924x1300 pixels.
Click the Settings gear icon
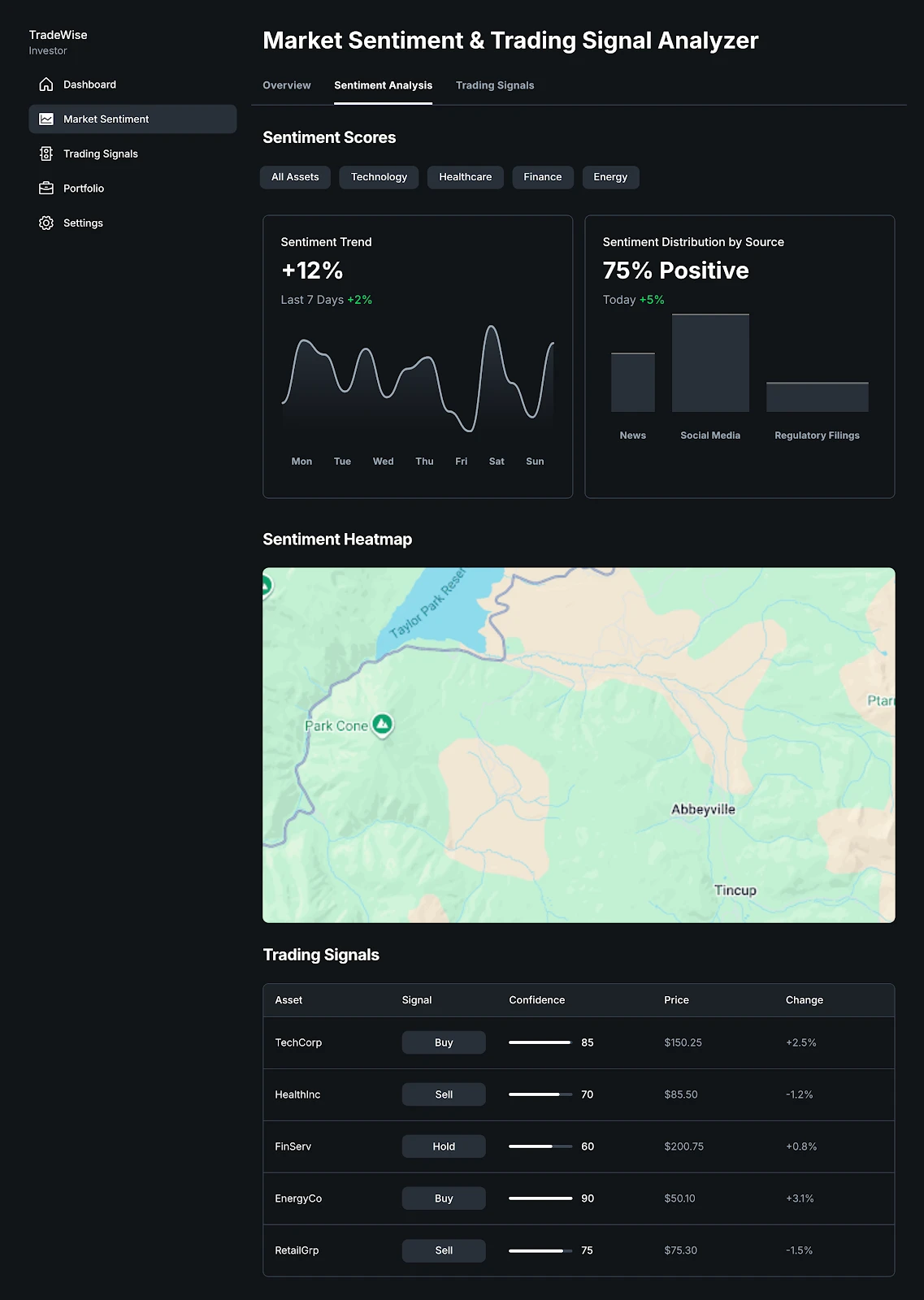point(46,223)
